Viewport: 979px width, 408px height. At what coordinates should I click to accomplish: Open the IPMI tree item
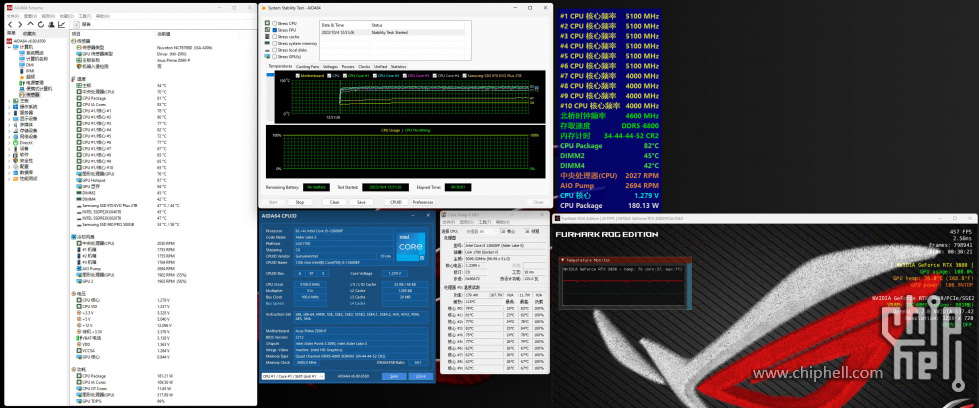click(27, 71)
